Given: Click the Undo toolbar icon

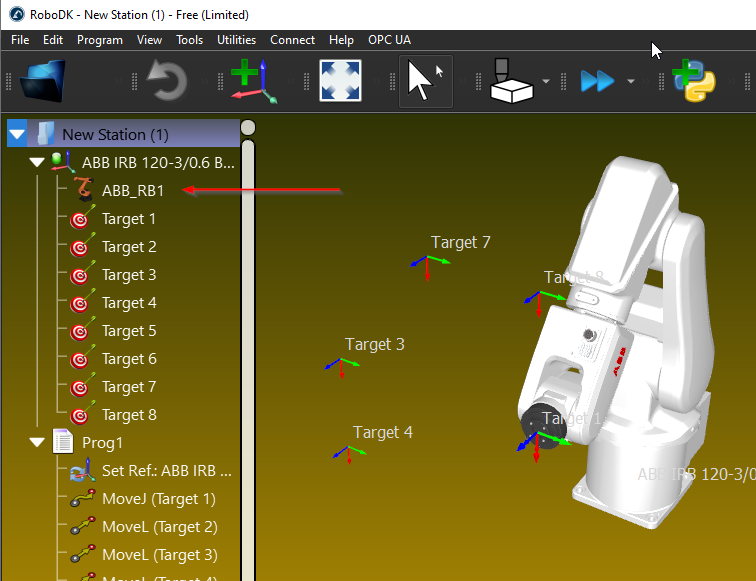Looking at the screenshot, I should click(x=167, y=80).
